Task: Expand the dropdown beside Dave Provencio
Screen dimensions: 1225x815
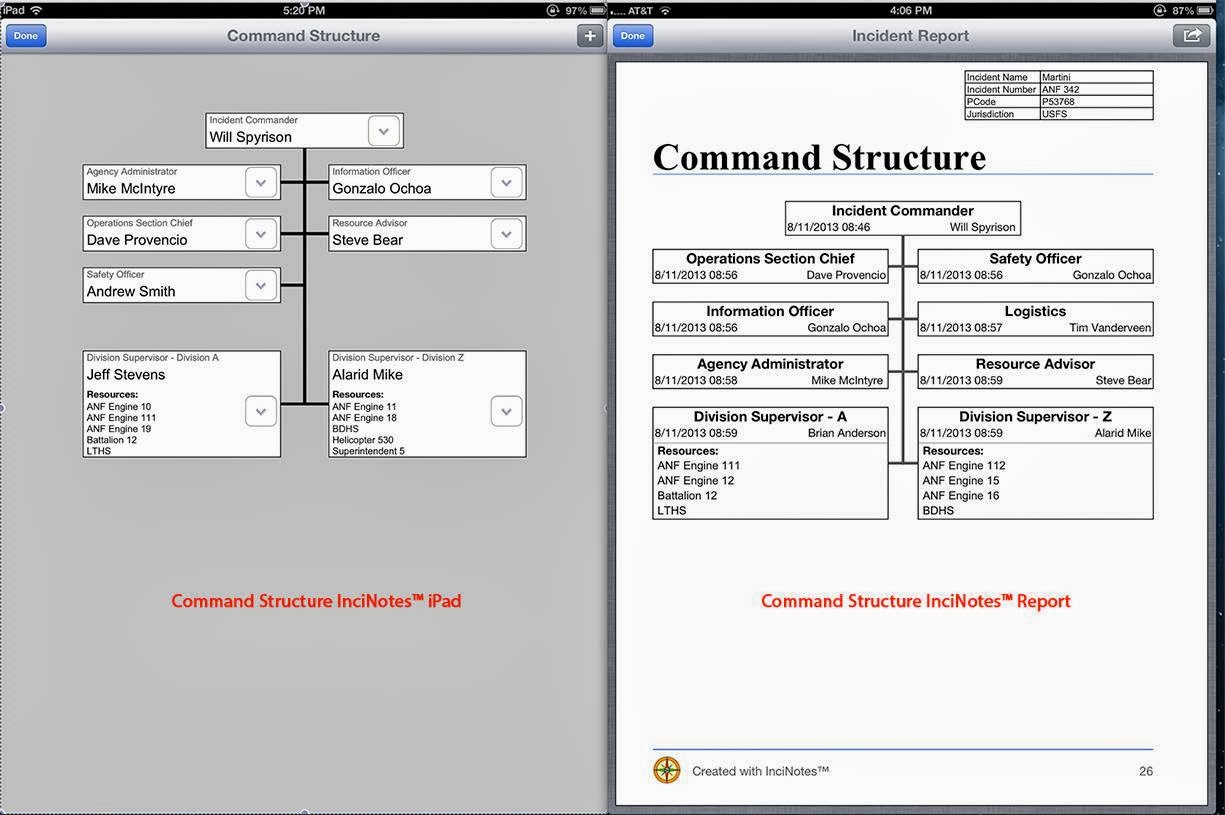Action: (260, 233)
